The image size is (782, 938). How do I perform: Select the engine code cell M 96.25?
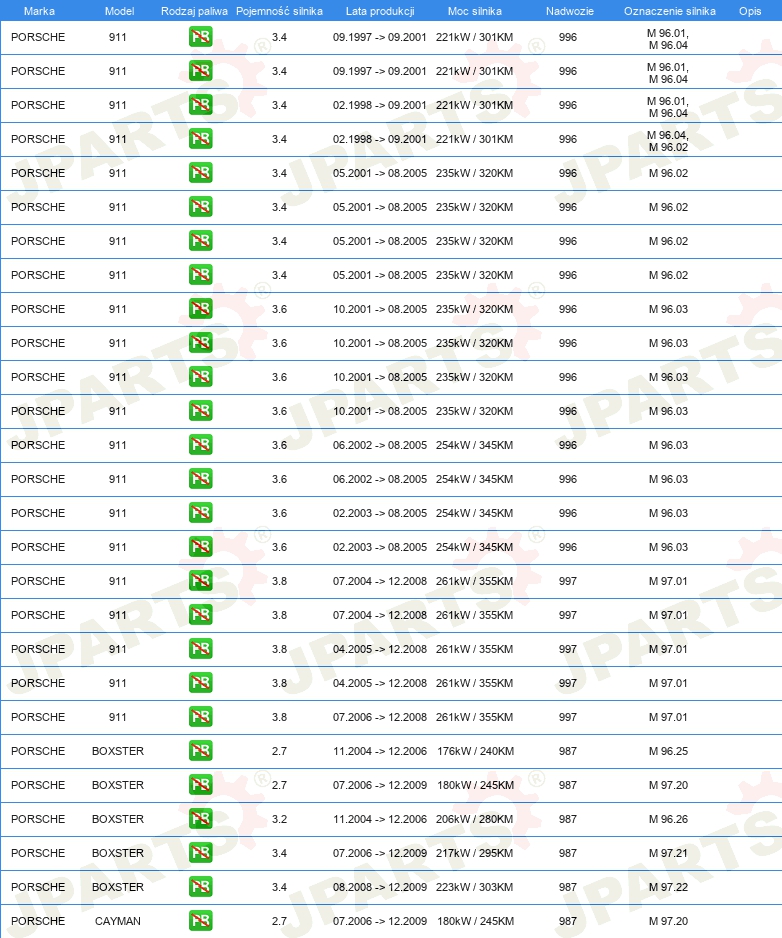tap(668, 751)
